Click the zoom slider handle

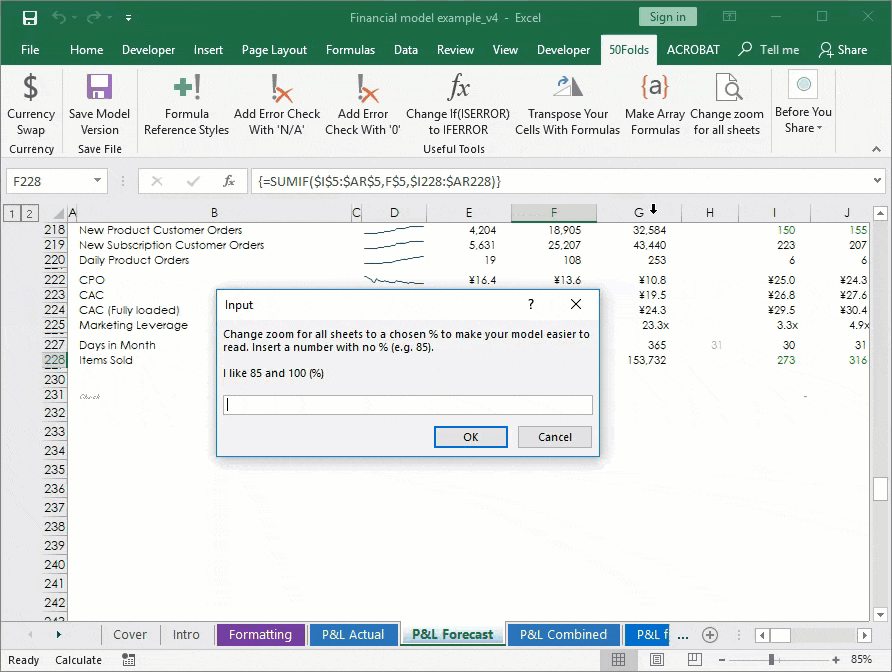point(771,659)
